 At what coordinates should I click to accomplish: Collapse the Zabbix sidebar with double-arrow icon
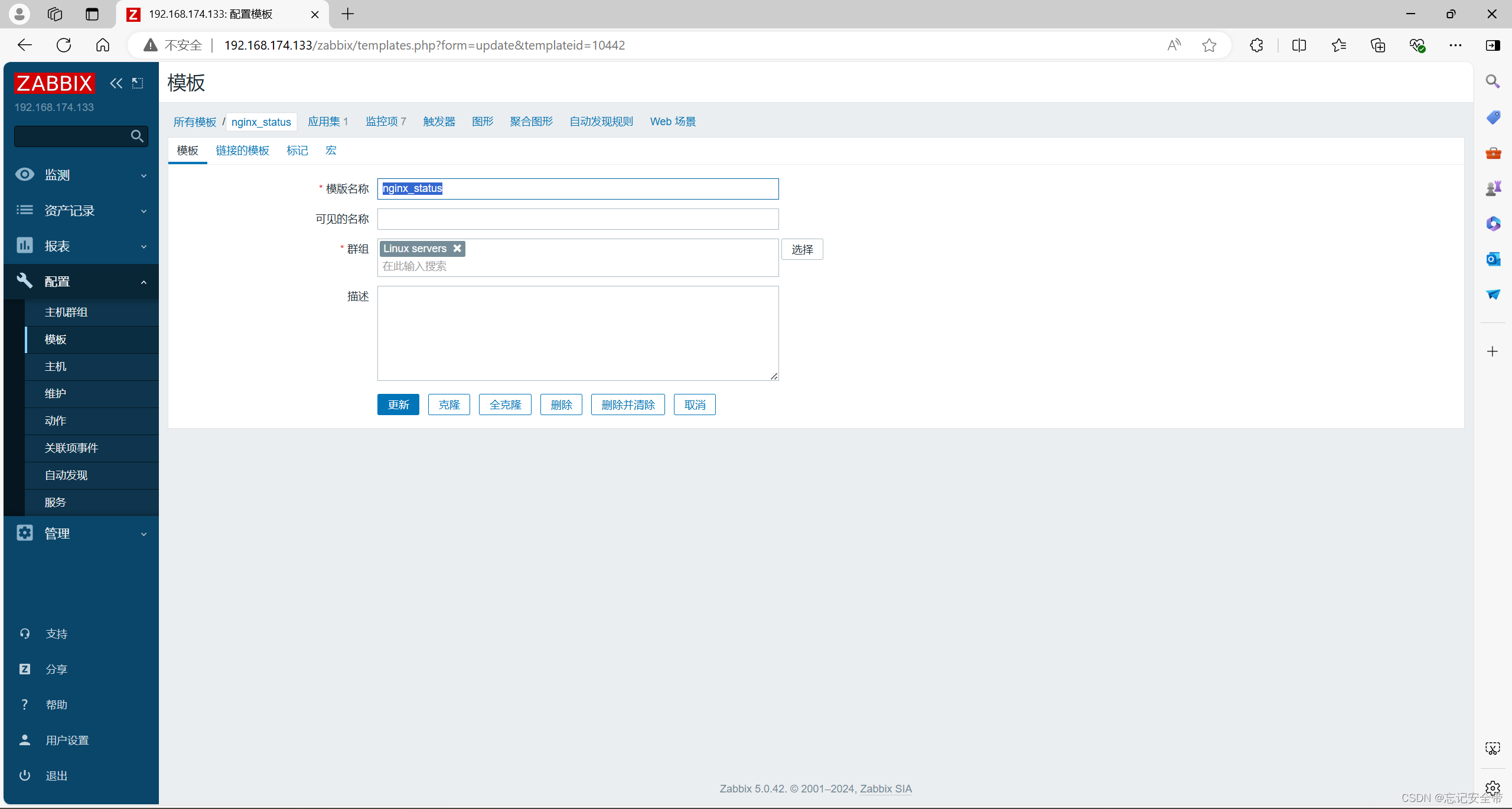[116, 83]
